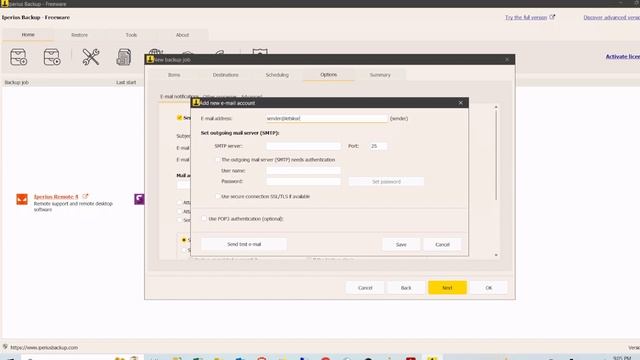Click the Back button in New backup job
The height and width of the screenshot is (360, 640).
(406, 288)
